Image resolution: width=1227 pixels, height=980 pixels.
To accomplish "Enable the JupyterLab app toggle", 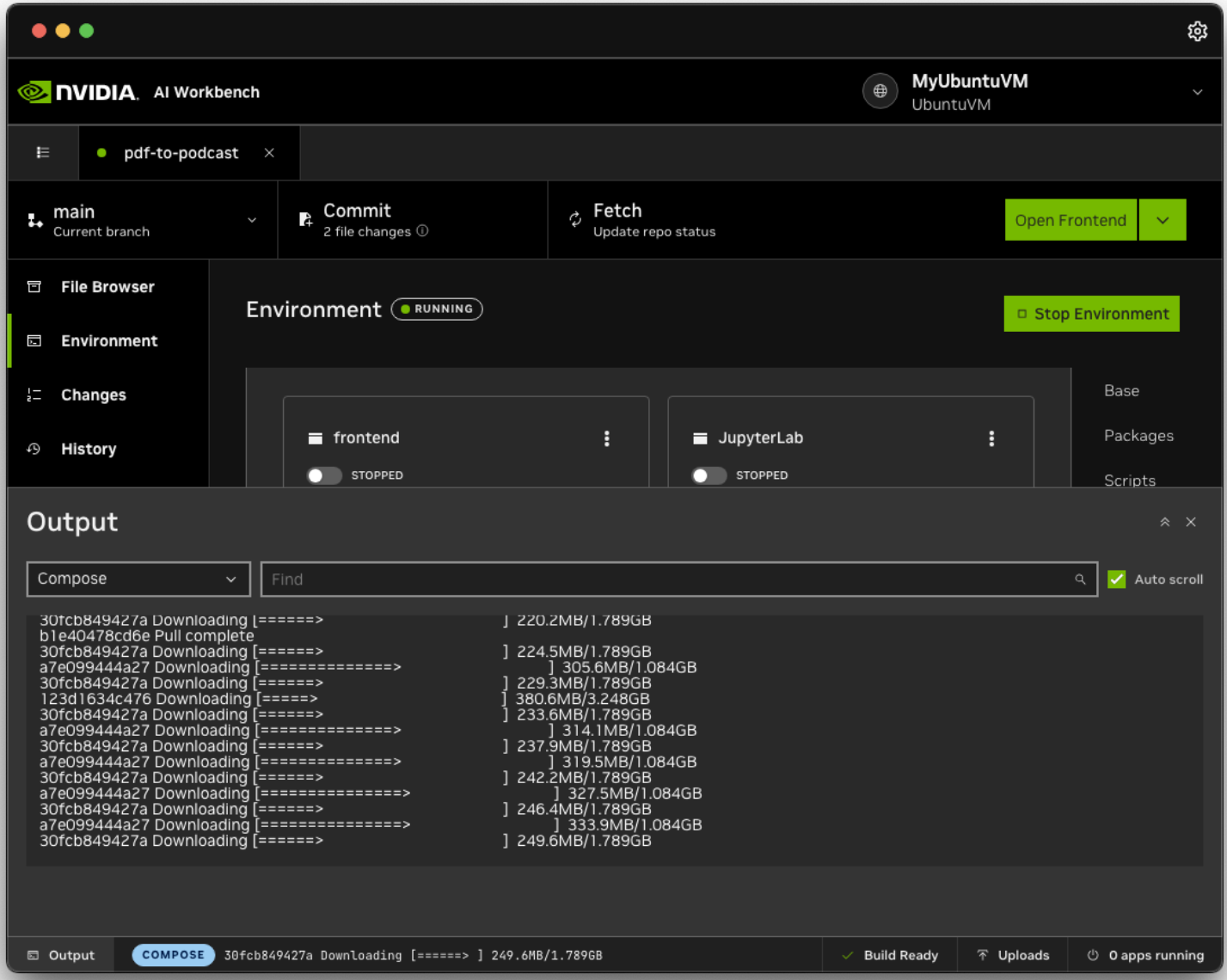I will (x=709, y=475).
